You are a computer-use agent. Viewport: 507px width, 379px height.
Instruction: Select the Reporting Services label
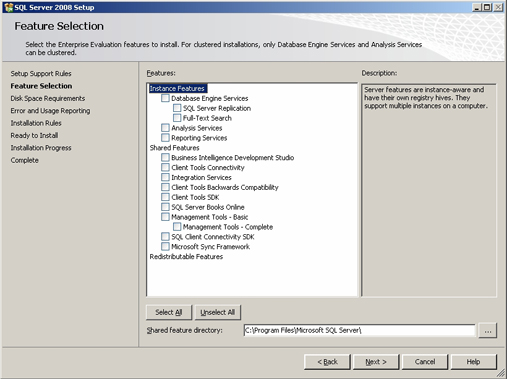[x=199, y=138]
